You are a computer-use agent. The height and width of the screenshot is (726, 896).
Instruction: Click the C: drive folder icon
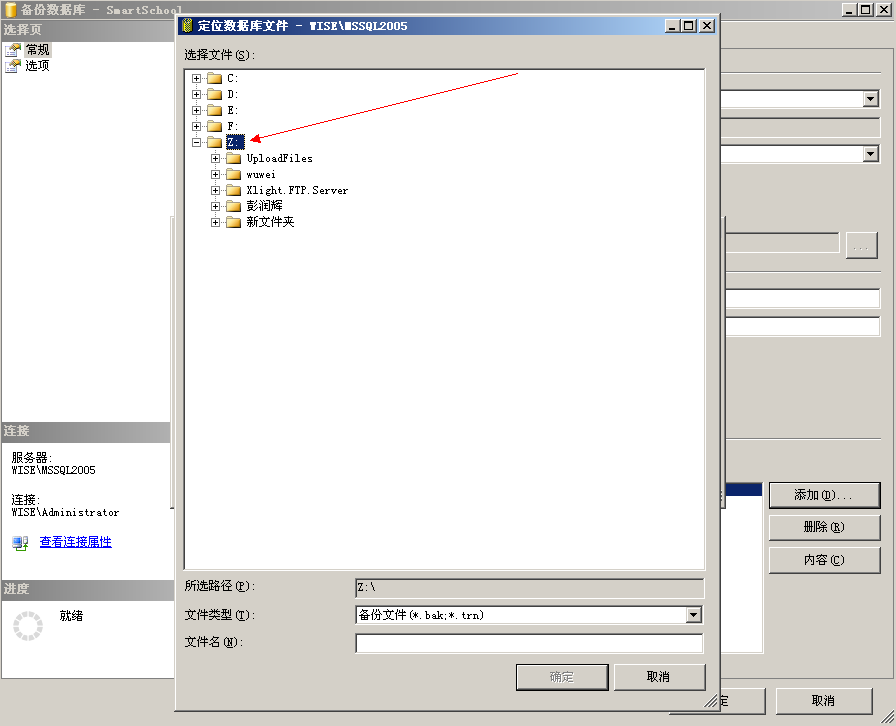coord(214,78)
